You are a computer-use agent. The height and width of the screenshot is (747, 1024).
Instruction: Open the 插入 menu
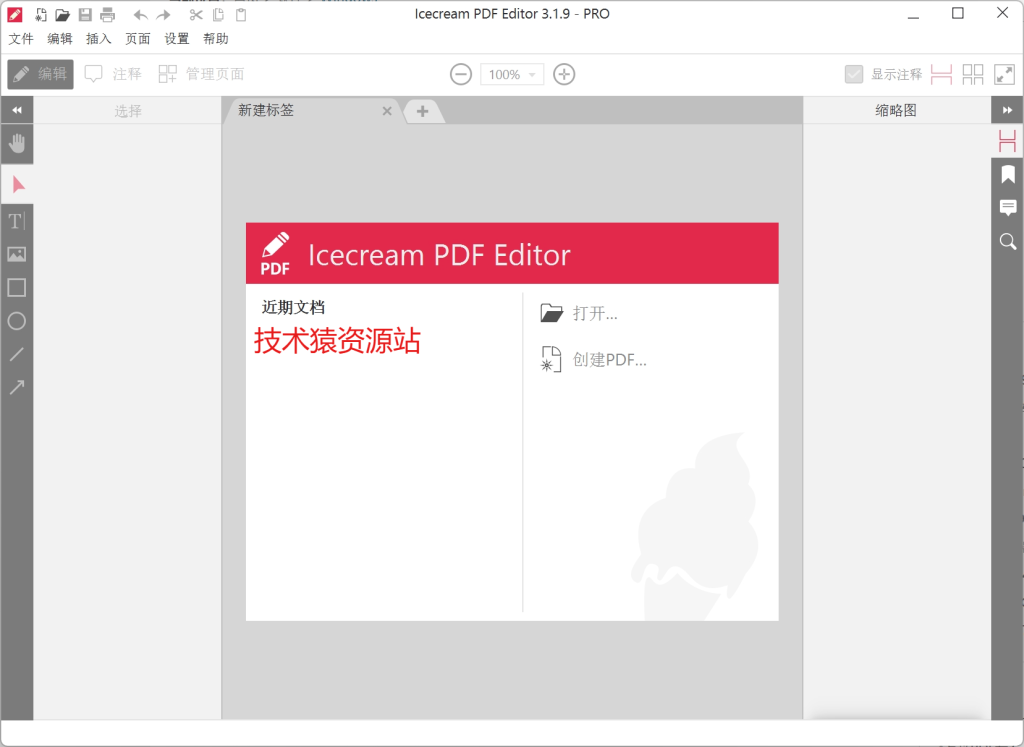tap(99, 39)
